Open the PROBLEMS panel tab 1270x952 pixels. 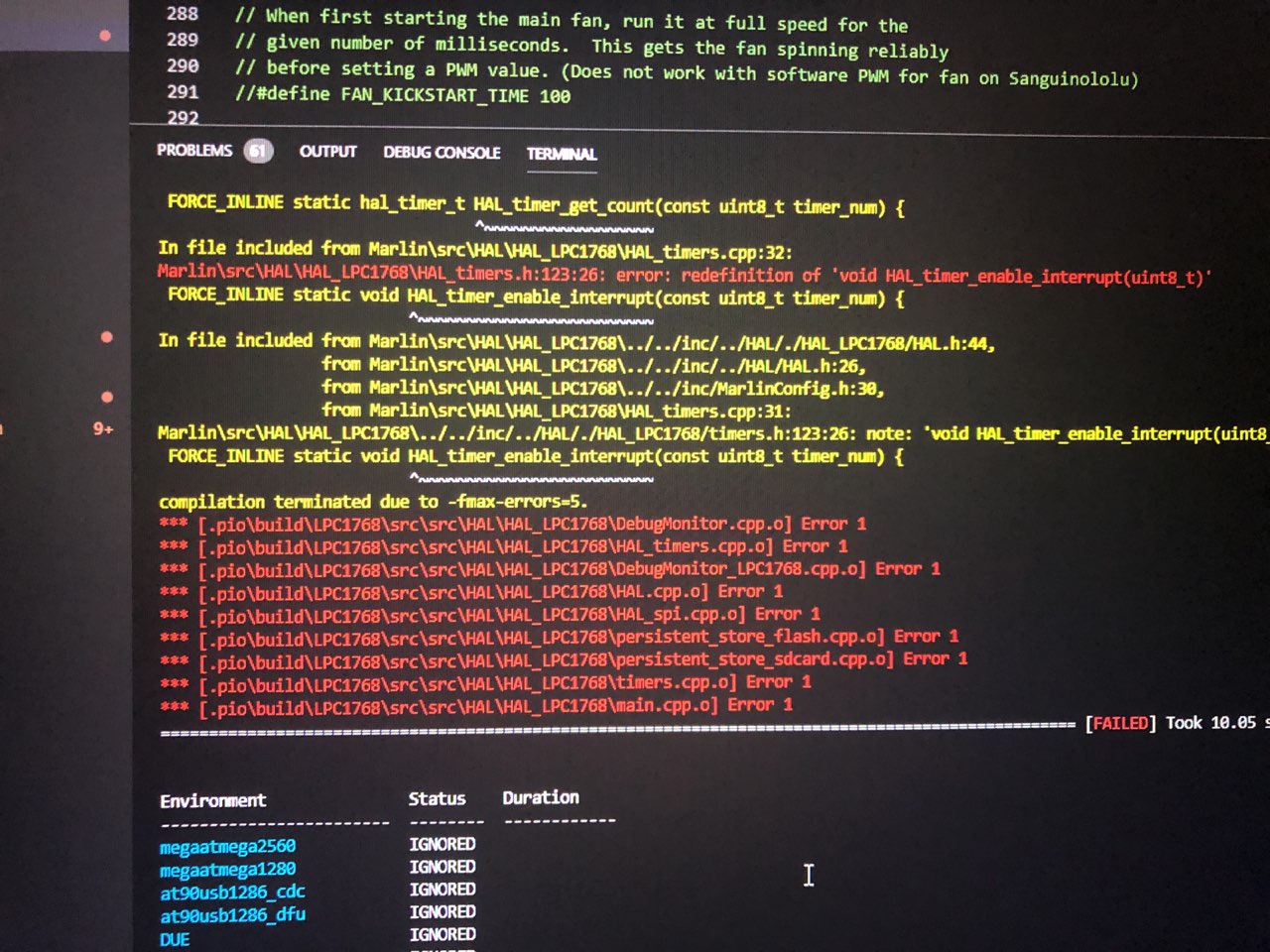click(x=194, y=150)
